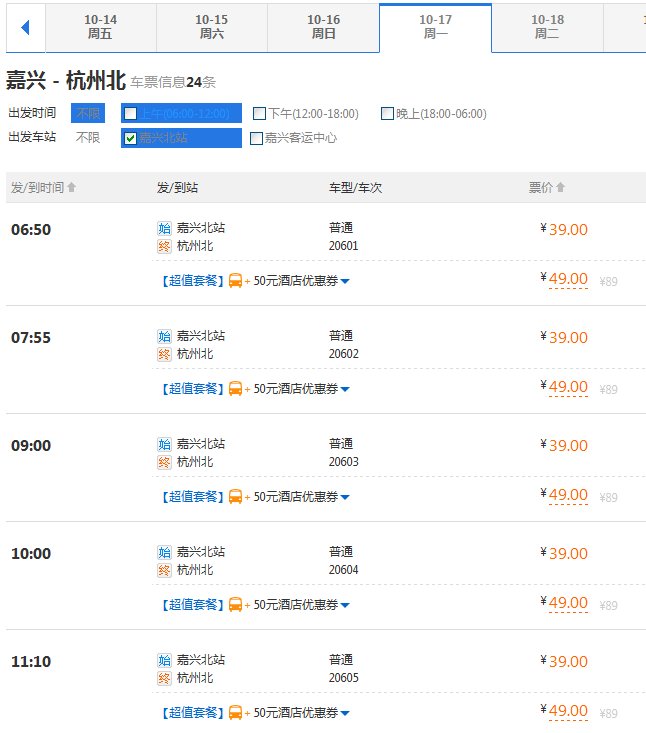The image size is (646, 733).
Task: Click start-station icon for 10:00 bus
Action: coord(164,552)
